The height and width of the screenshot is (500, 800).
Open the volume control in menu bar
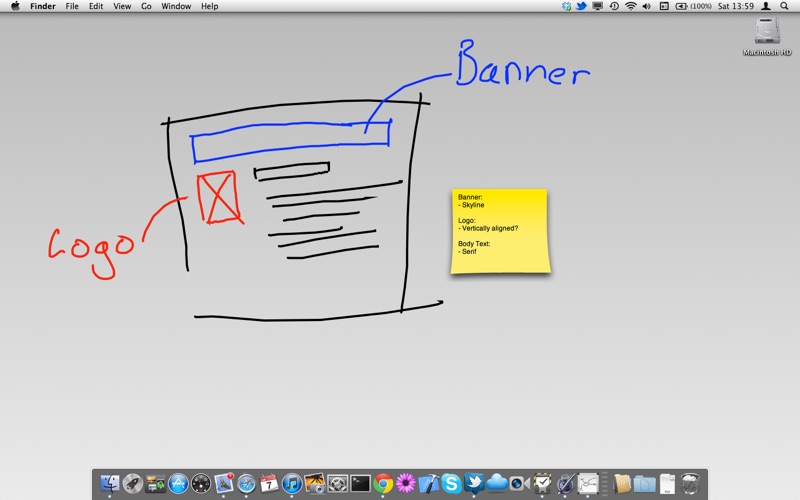[646, 6]
